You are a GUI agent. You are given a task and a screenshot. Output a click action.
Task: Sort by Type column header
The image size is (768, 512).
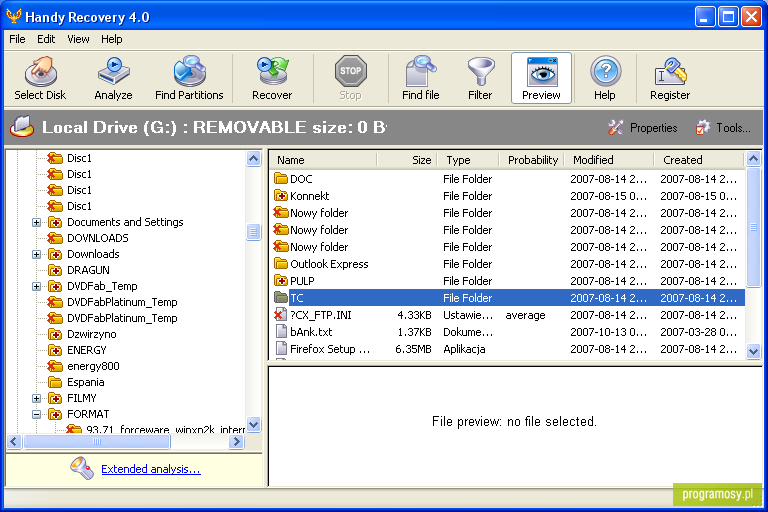(467, 160)
